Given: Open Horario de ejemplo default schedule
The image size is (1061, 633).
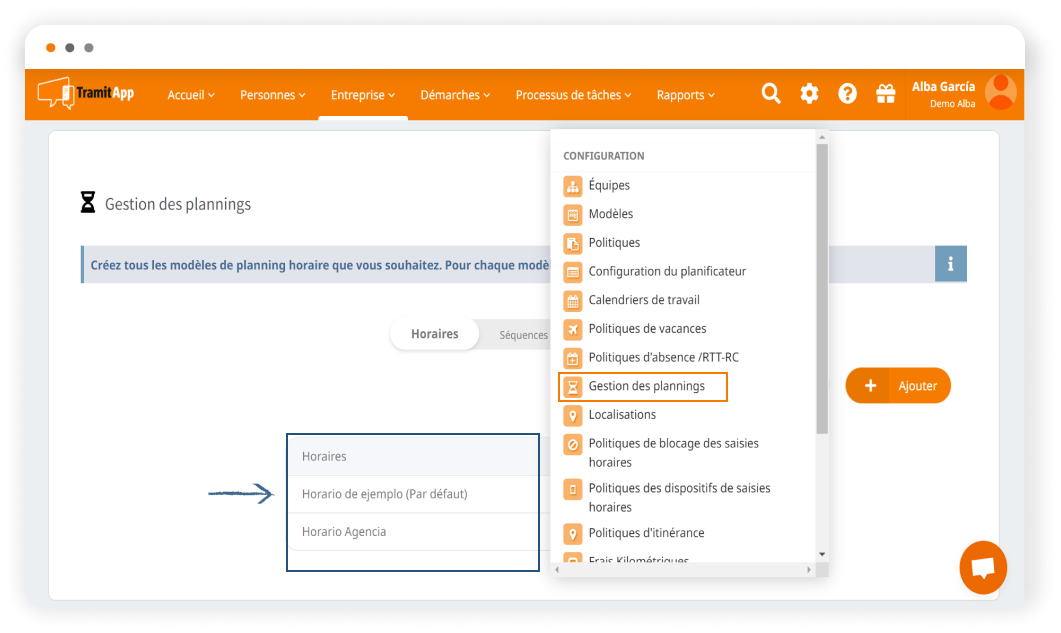Looking at the screenshot, I should [x=384, y=494].
